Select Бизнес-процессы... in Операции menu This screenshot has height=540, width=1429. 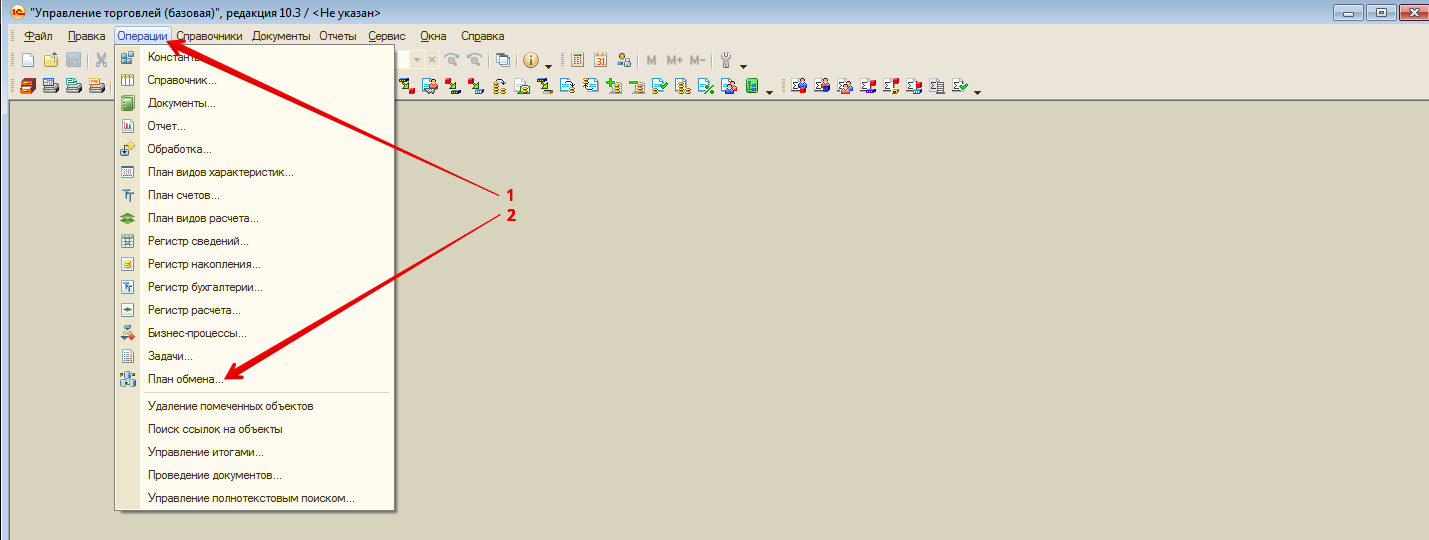tap(197, 333)
